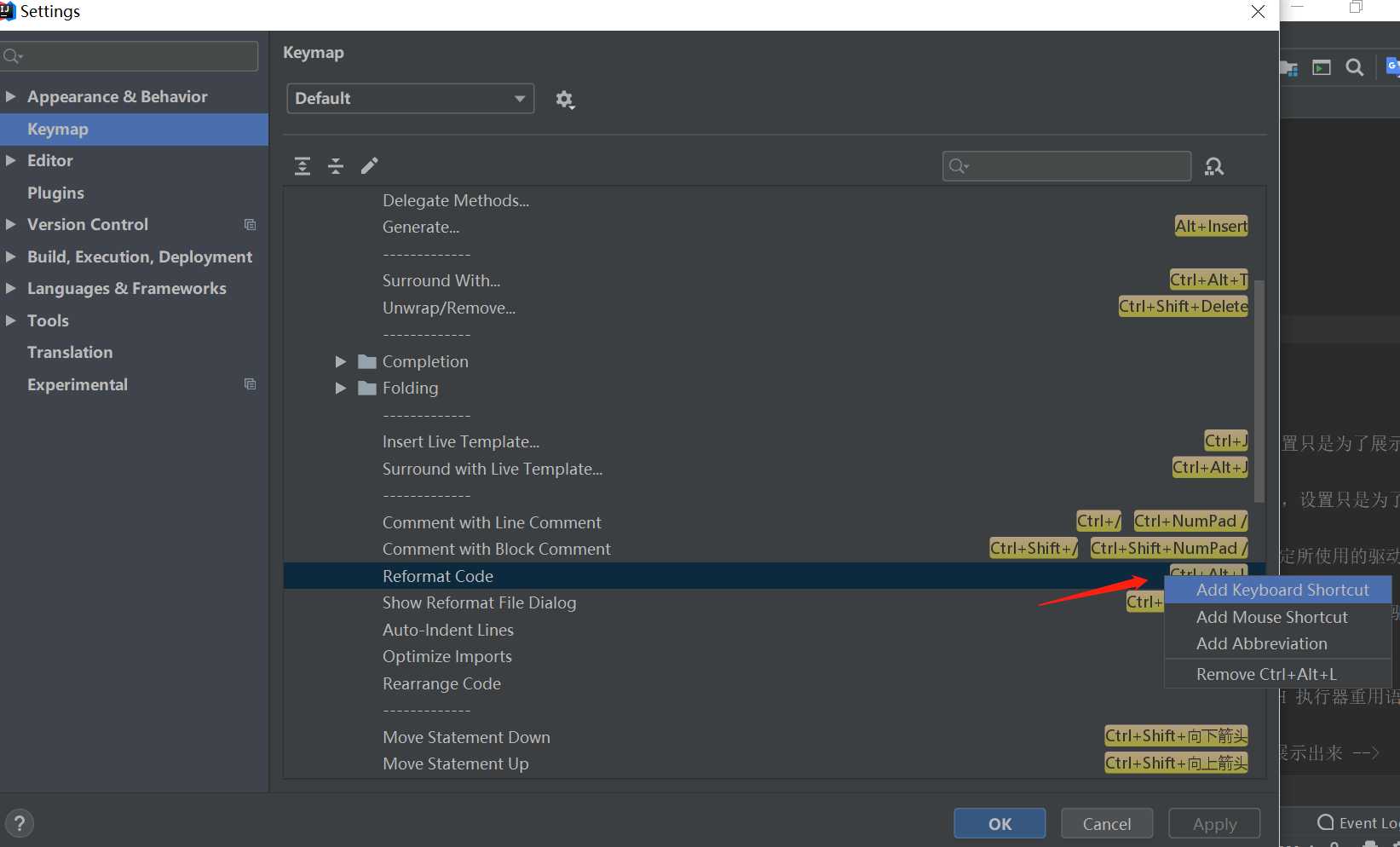Choose Add Abbreviation menu item
Image resolution: width=1400 pixels, height=847 pixels.
(1277, 644)
